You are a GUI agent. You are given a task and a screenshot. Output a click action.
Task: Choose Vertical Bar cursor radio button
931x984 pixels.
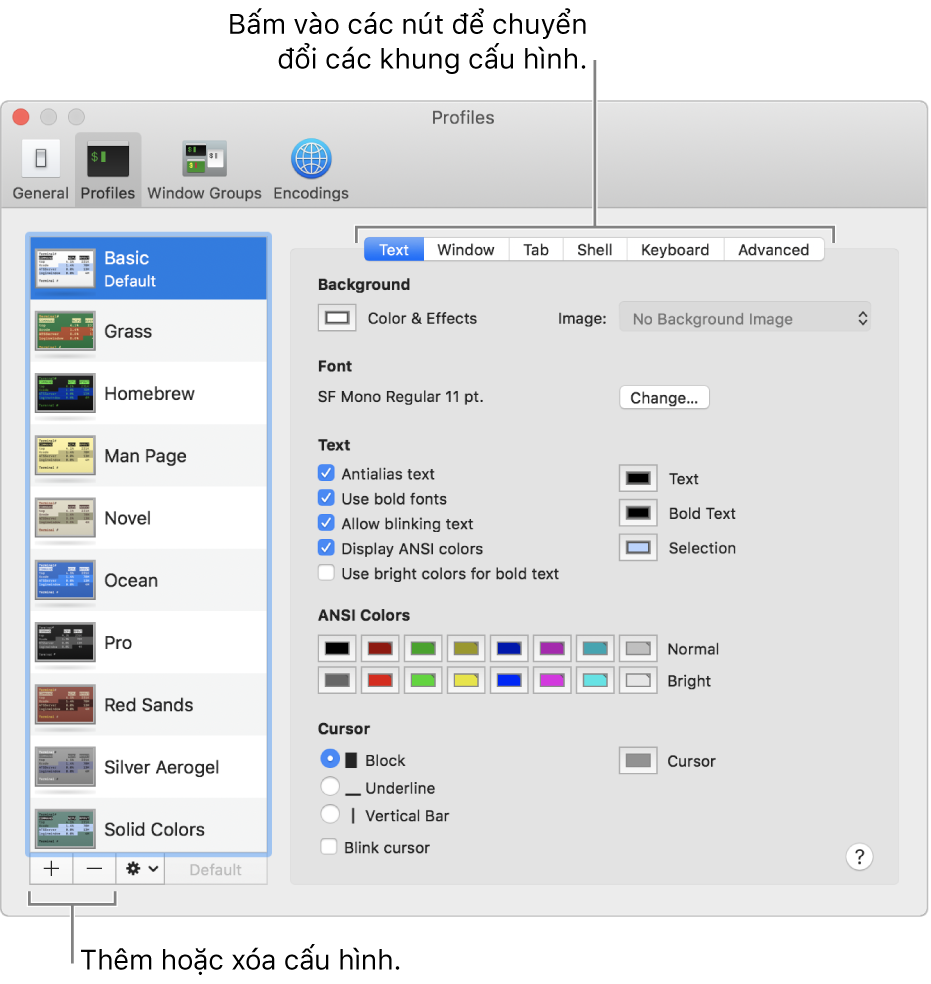pyautogui.click(x=330, y=814)
